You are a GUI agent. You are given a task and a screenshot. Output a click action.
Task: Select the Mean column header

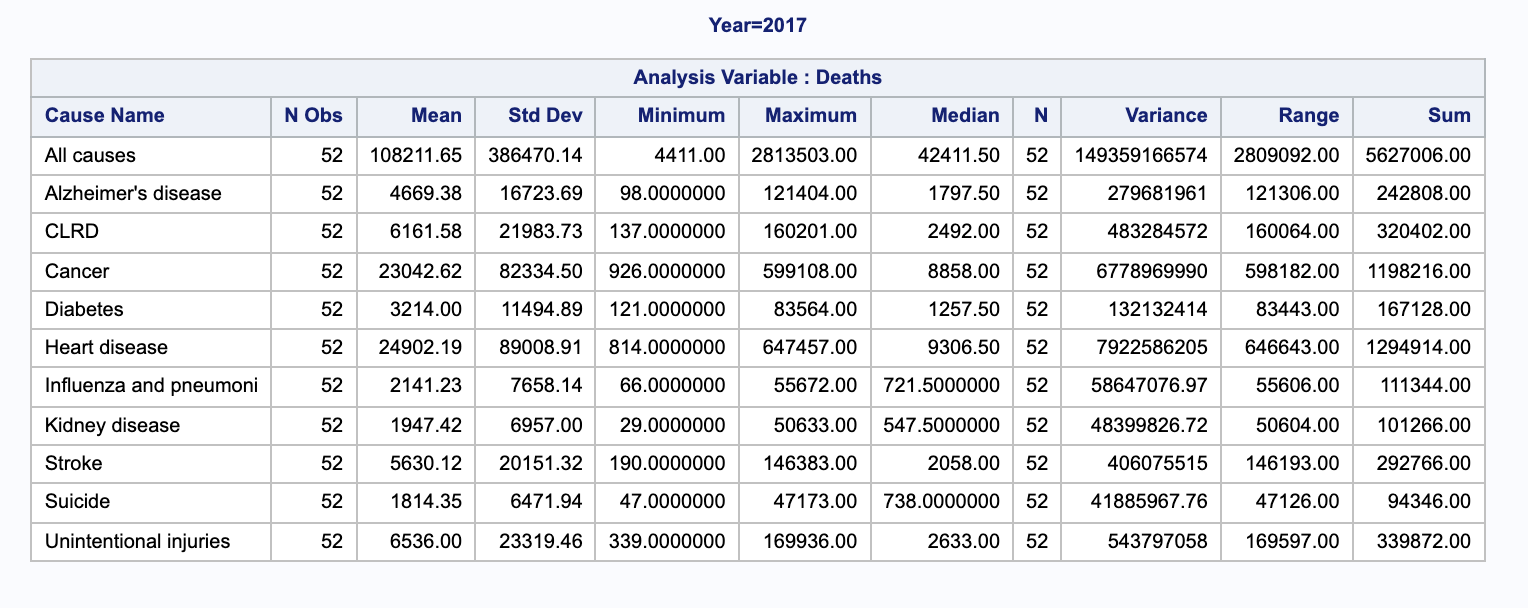point(437,116)
